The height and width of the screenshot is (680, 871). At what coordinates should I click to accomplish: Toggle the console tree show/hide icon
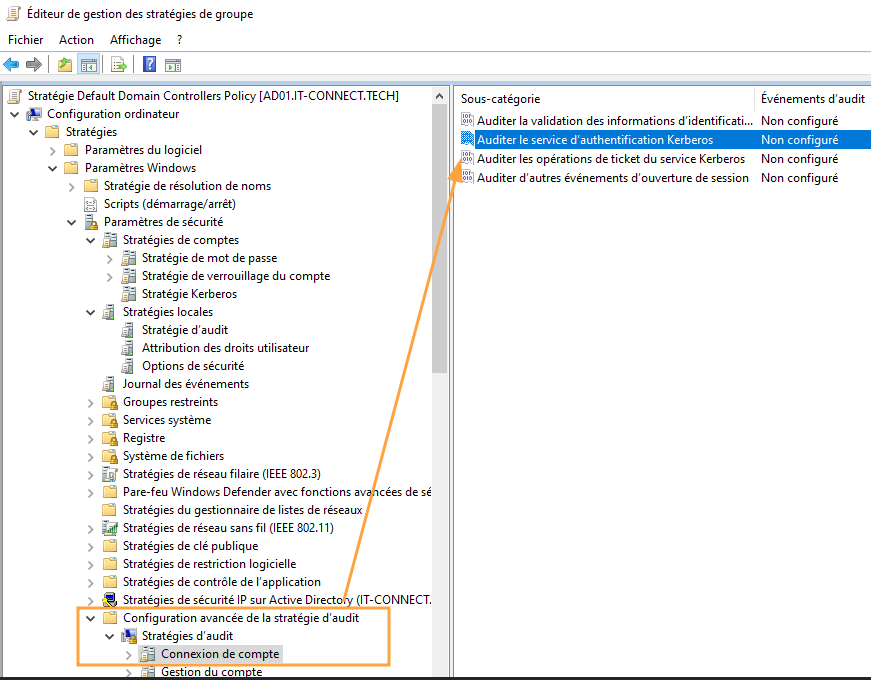89,64
